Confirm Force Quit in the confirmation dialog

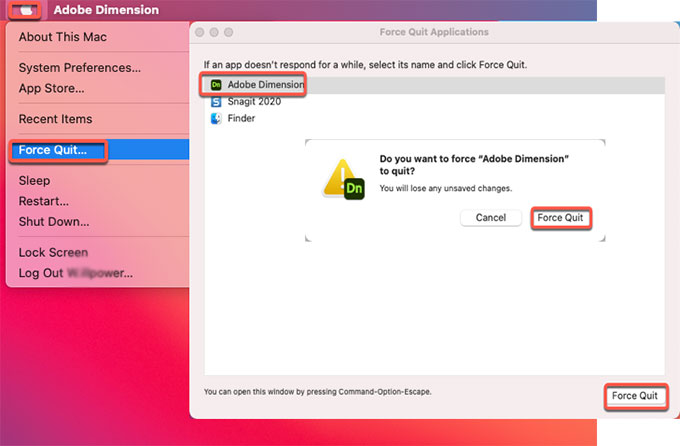(560, 218)
